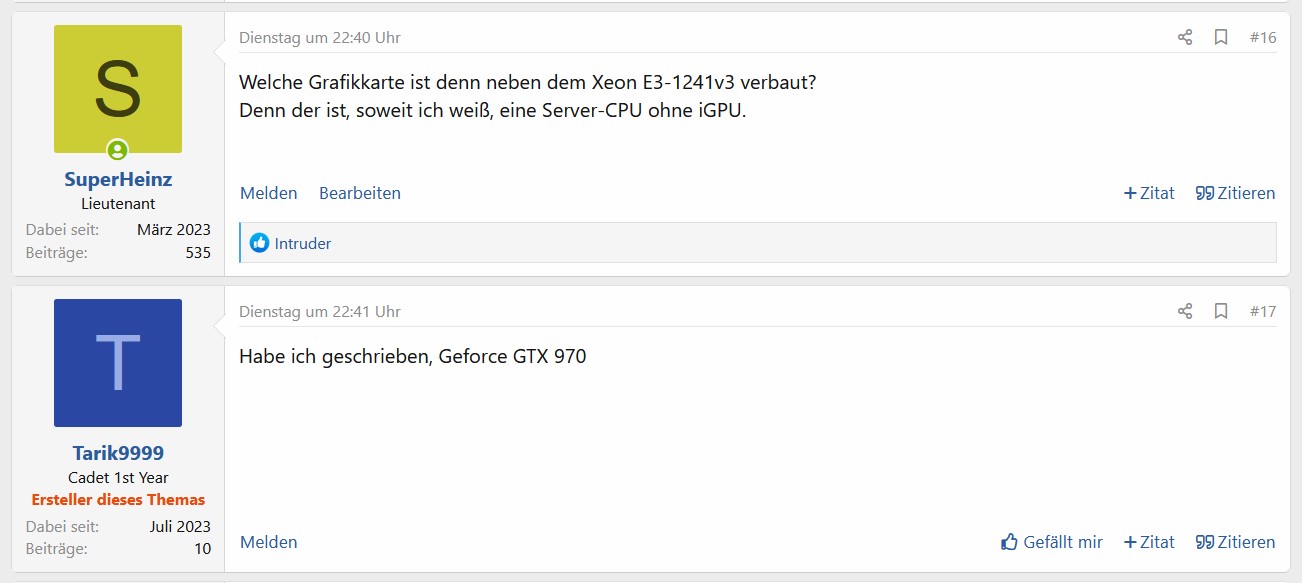
Task: Bookmark post #16
Action: (x=1221, y=38)
